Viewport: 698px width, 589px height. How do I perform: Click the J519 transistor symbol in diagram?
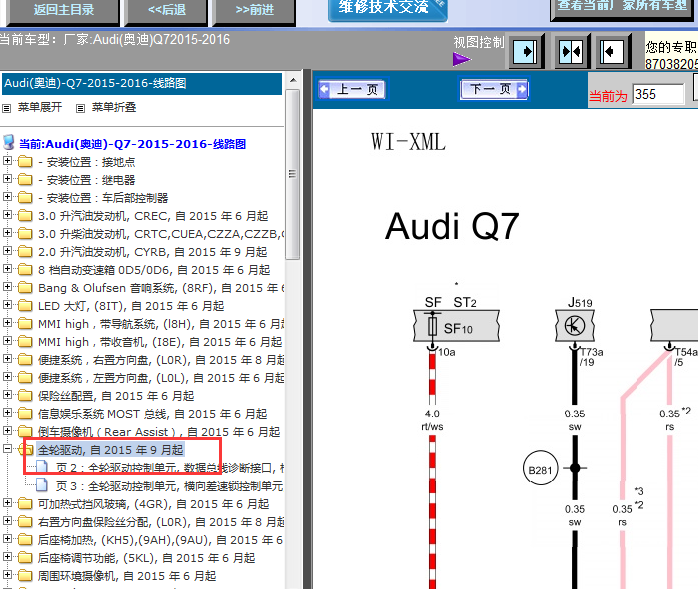tap(575, 326)
